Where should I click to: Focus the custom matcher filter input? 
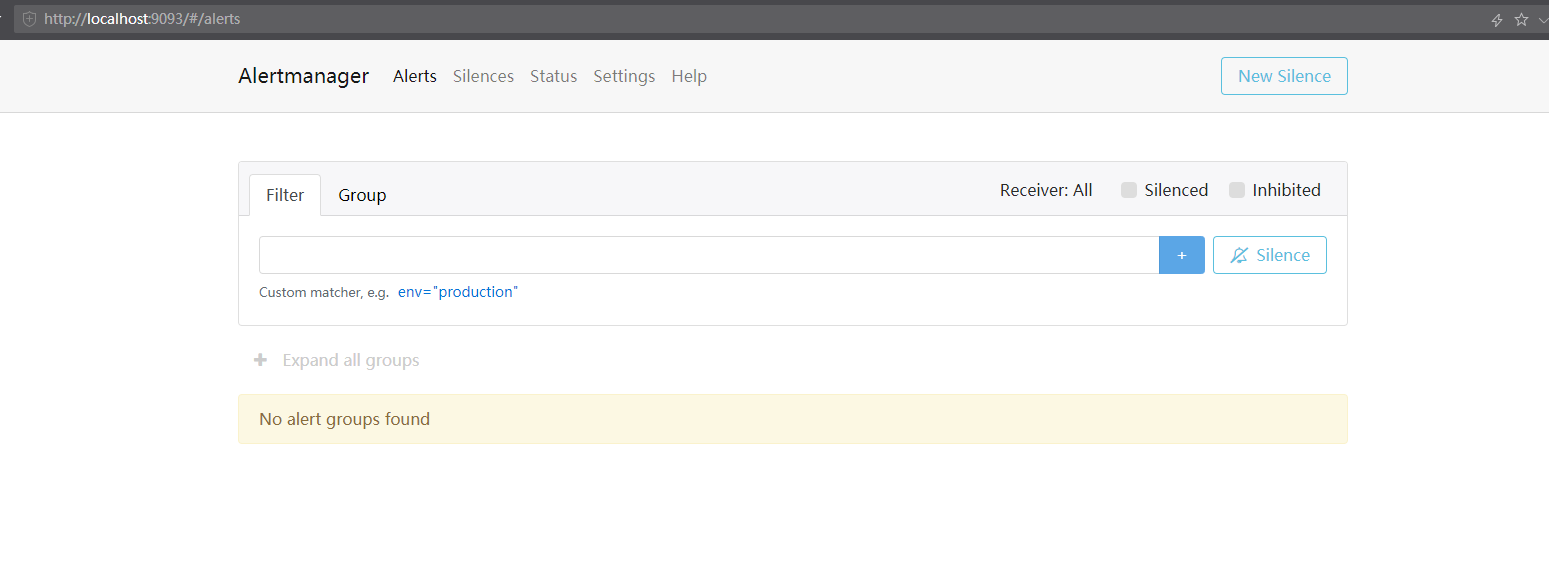(x=709, y=255)
